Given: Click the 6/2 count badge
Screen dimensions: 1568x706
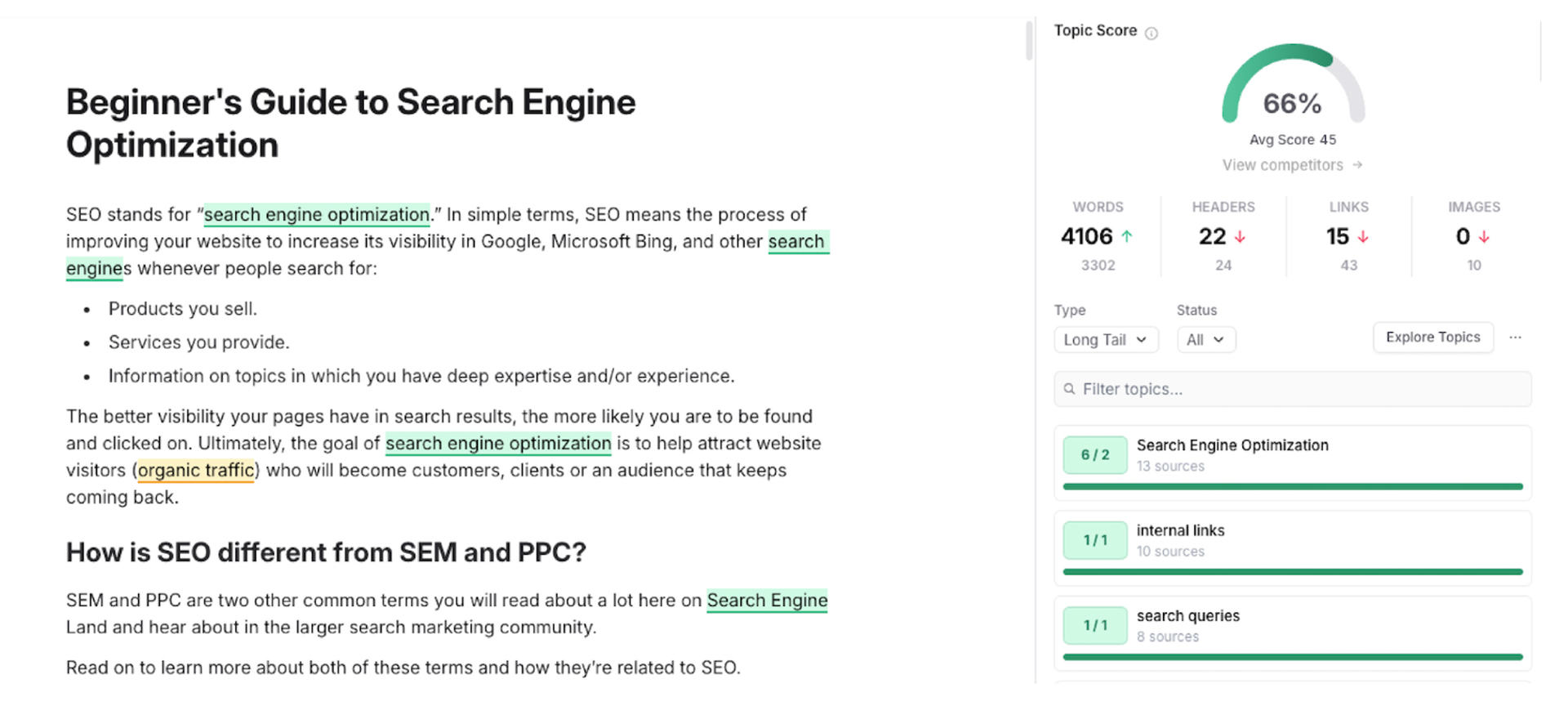Looking at the screenshot, I should 1095,455.
